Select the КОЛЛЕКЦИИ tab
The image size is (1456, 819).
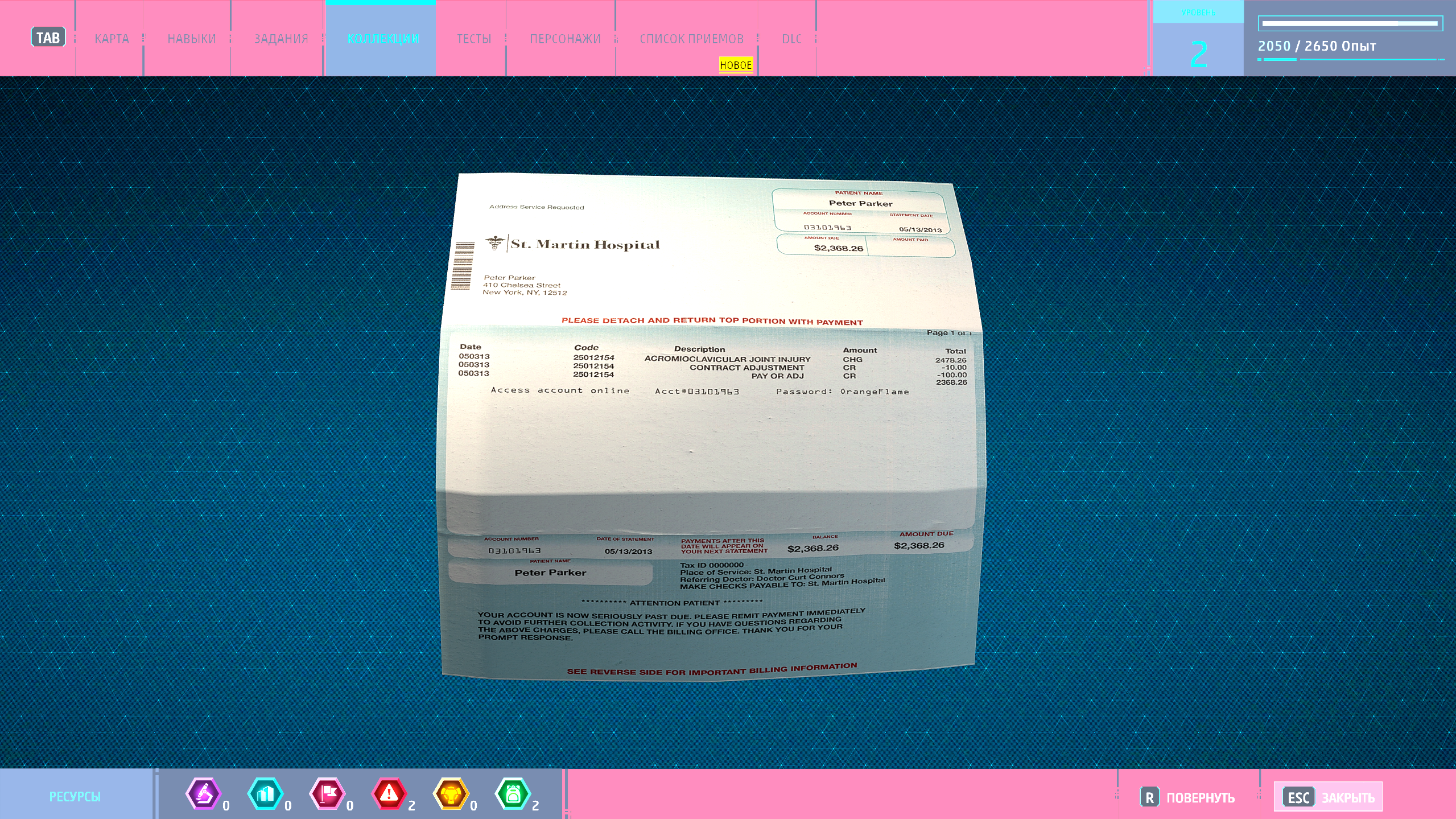coord(383,39)
